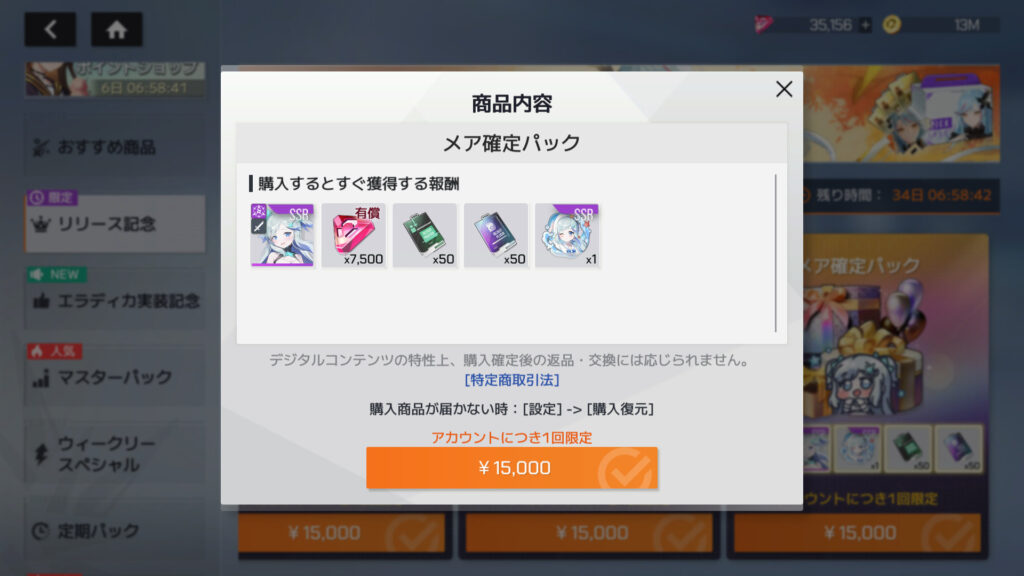Add gems using the plus icon
Screen dimensions: 1024x576
(865, 25)
